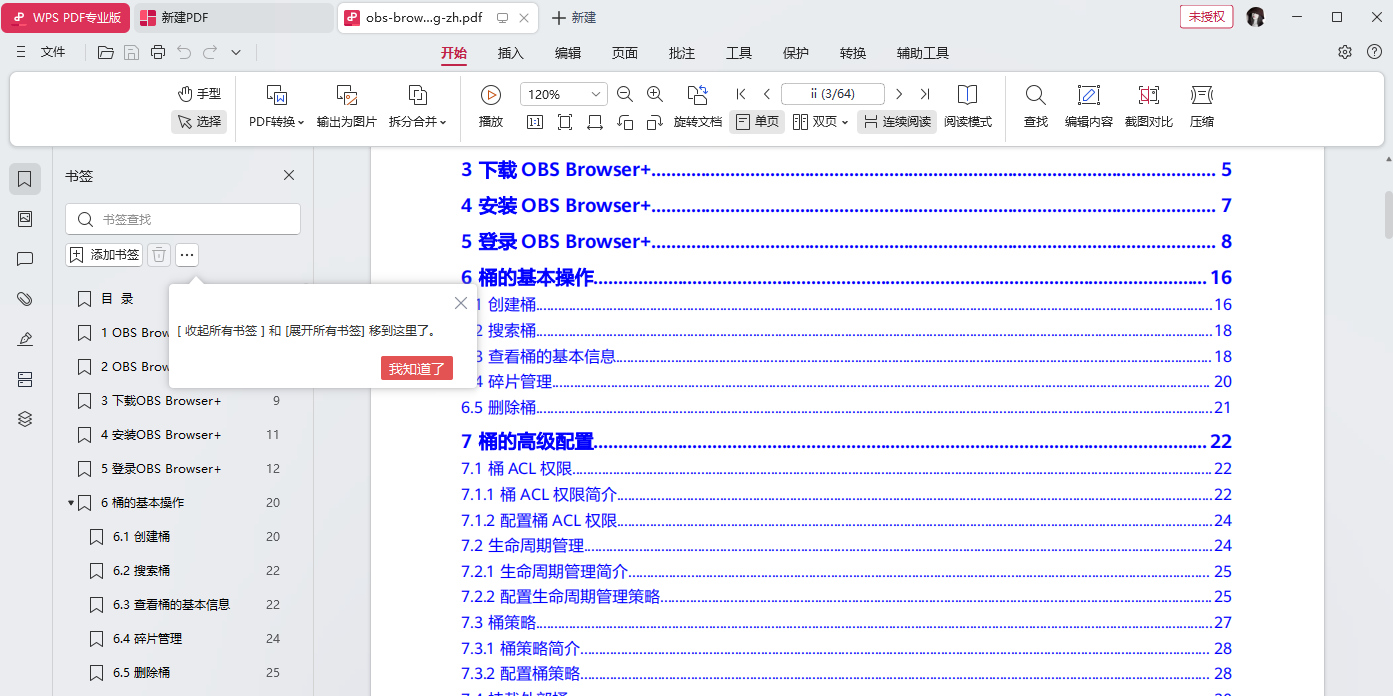Select the 手型 hand tool
Viewport: 1393px width, 696px height.
[x=199, y=94]
